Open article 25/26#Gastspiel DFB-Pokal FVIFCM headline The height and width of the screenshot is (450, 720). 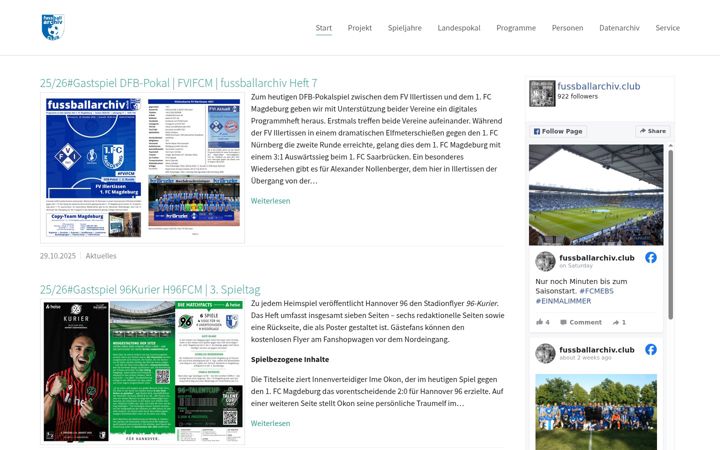[x=178, y=83]
